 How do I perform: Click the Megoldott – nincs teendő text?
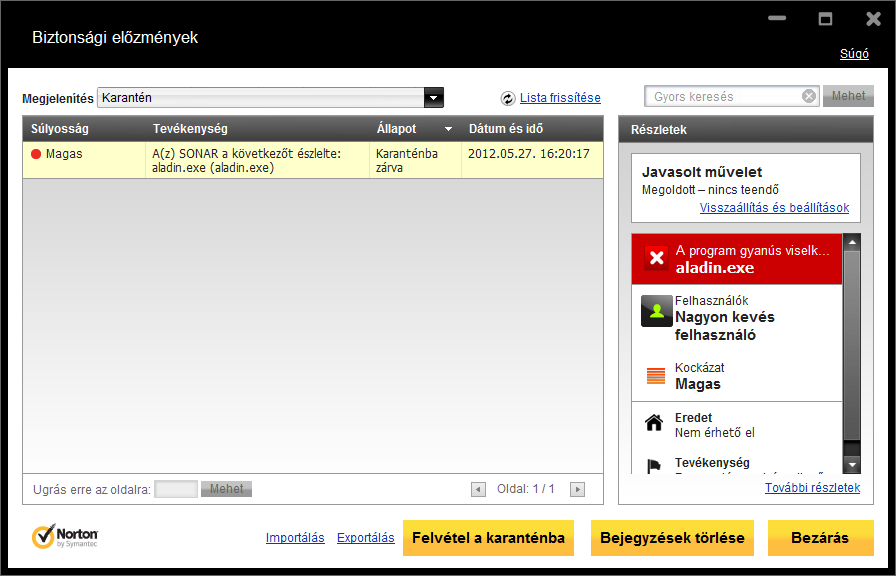point(710,190)
